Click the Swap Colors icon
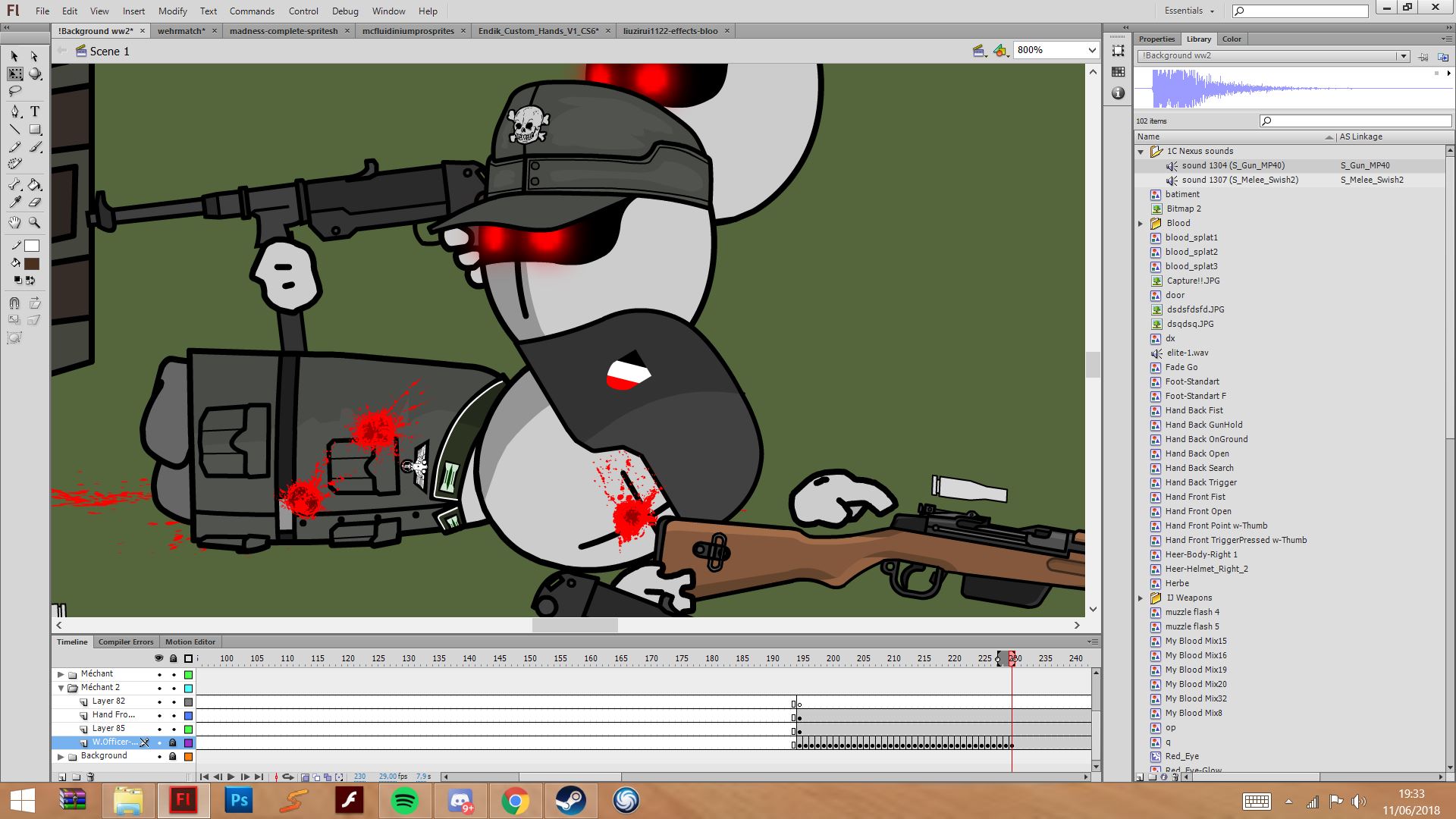The width and height of the screenshot is (1456, 819). 30,280
